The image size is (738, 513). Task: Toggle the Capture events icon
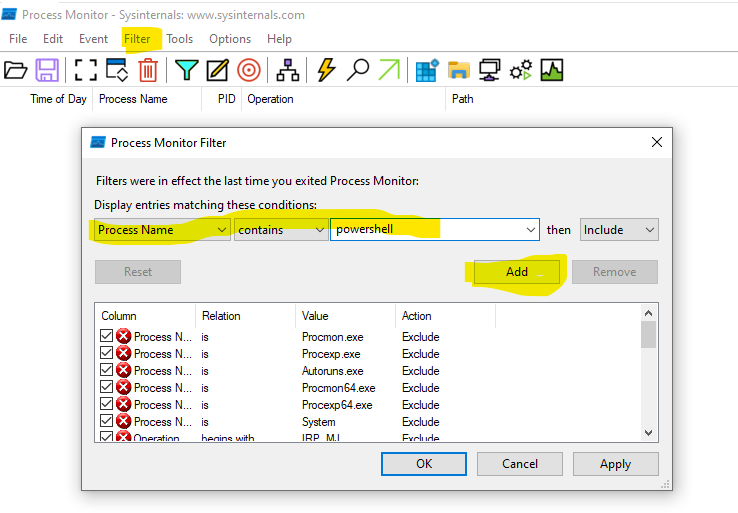86,71
